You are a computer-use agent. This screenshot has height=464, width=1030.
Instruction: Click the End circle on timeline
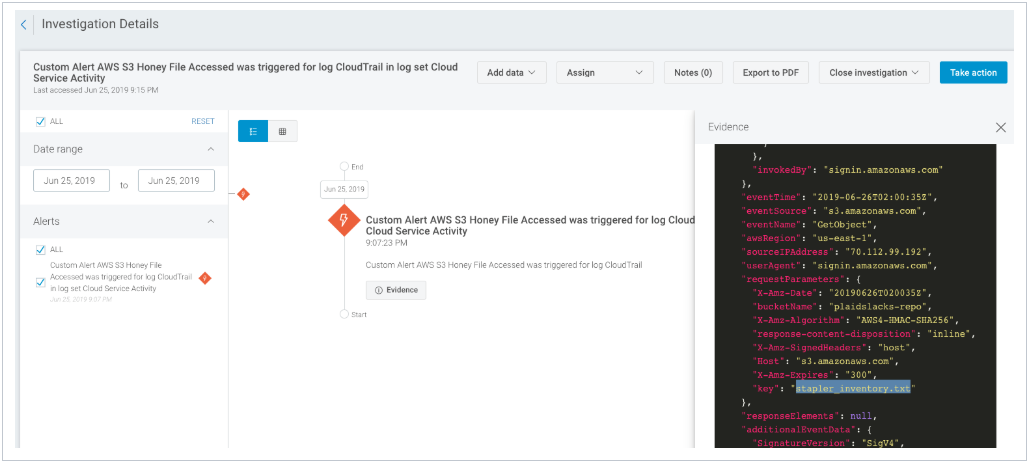pos(344,166)
